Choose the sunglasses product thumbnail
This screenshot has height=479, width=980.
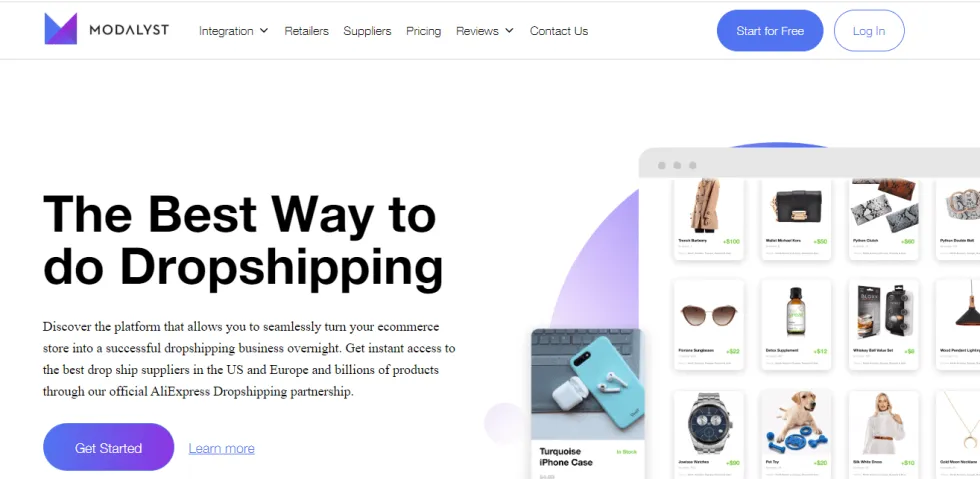(708, 315)
